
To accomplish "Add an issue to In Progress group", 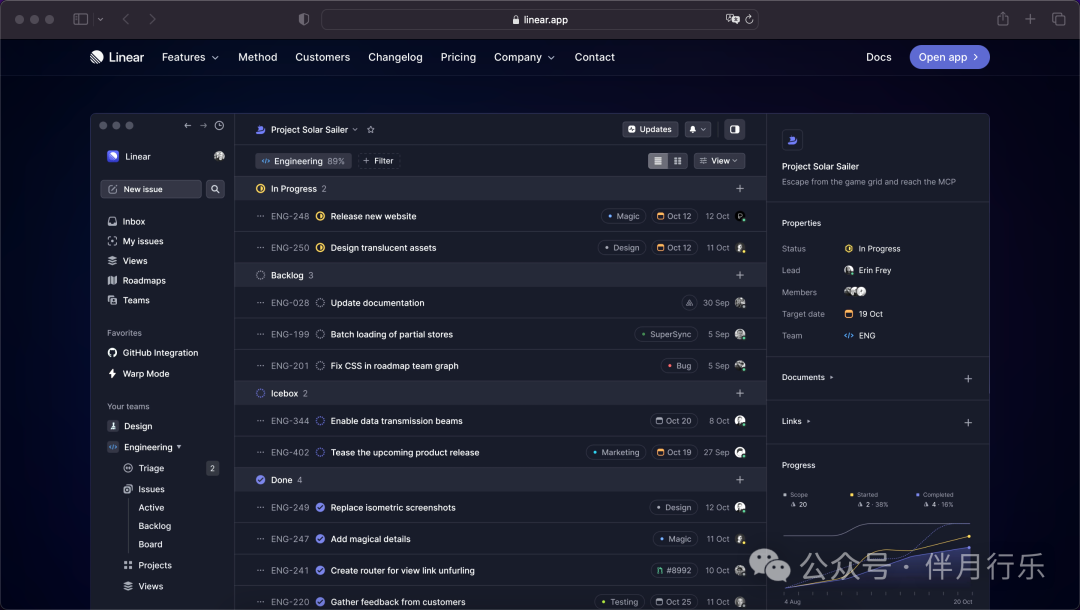I will pos(740,189).
